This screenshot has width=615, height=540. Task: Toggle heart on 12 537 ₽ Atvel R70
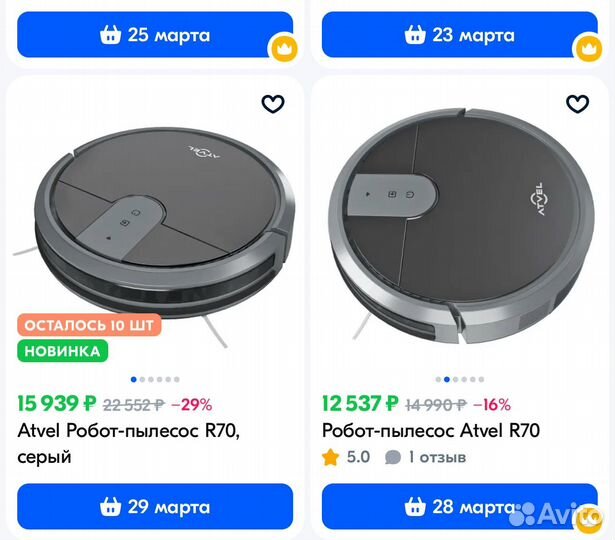[x=577, y=104]
